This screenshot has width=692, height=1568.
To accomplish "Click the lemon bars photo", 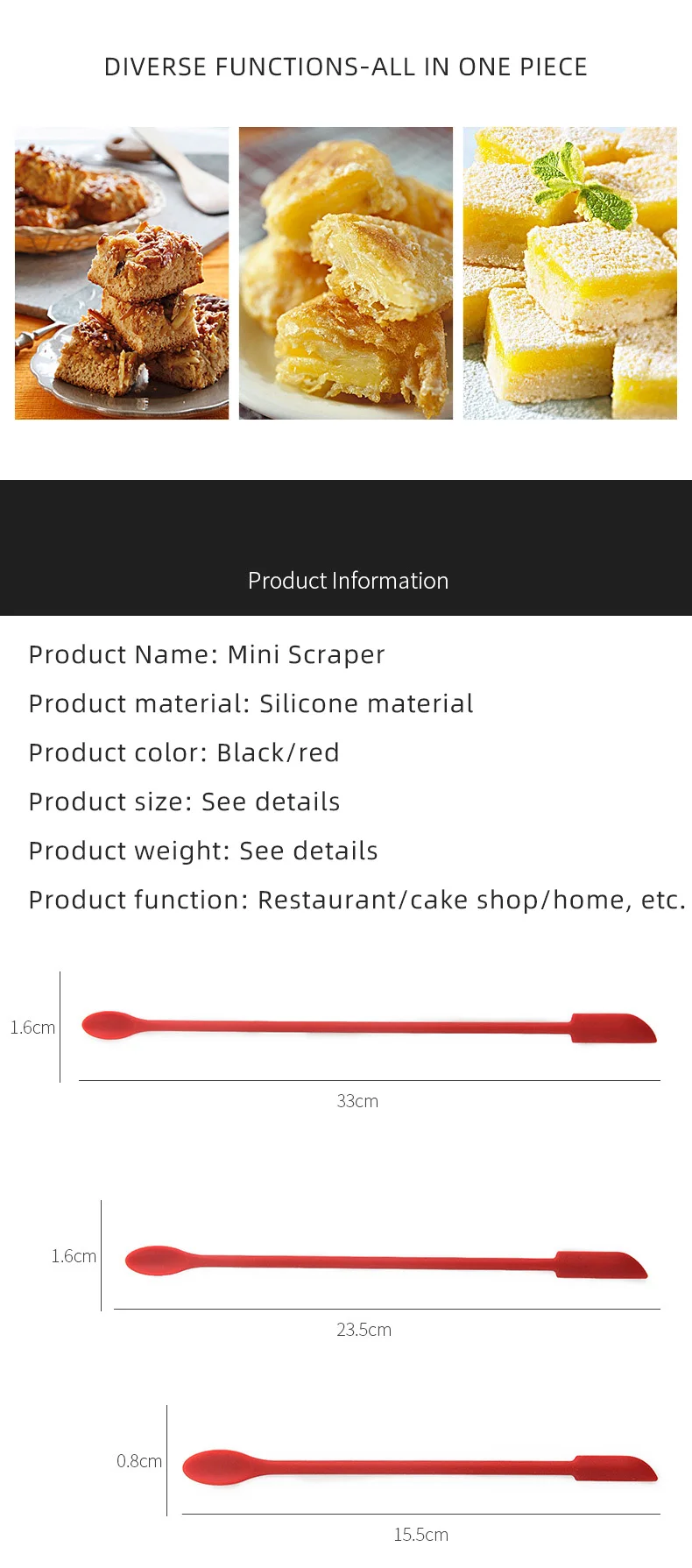I will tap(570, 273).
